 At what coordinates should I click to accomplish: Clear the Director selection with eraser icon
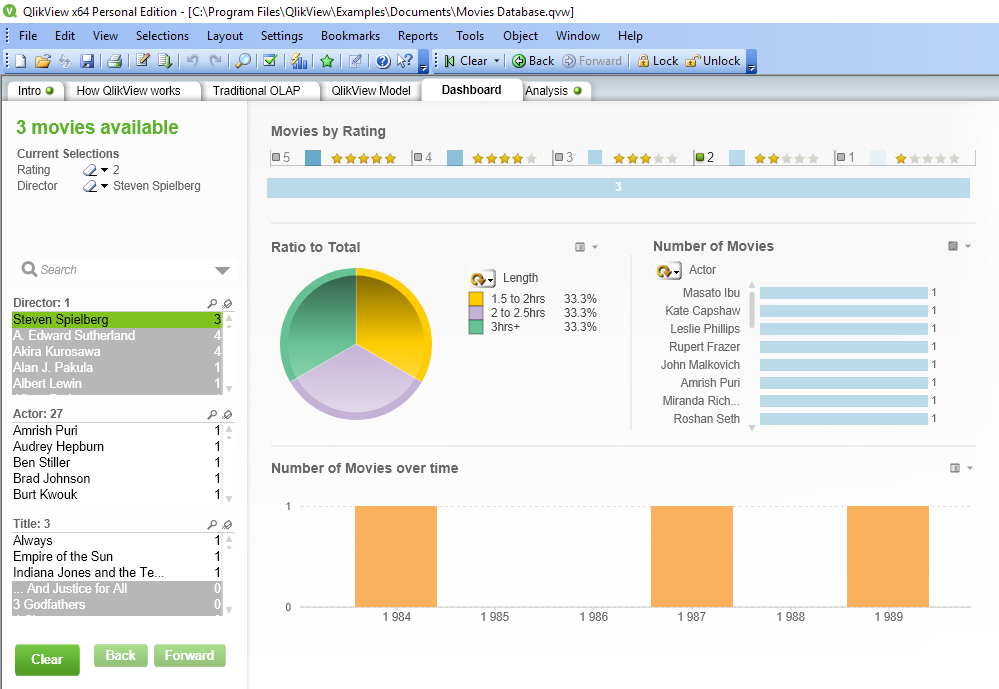tap(89, 186)
